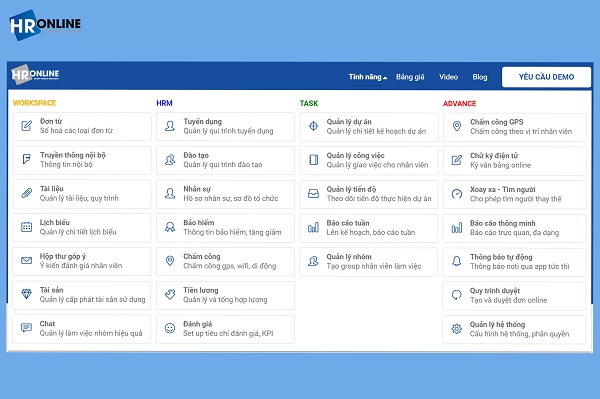Click the Thông báo tự động bell icon

click(457, 261)
